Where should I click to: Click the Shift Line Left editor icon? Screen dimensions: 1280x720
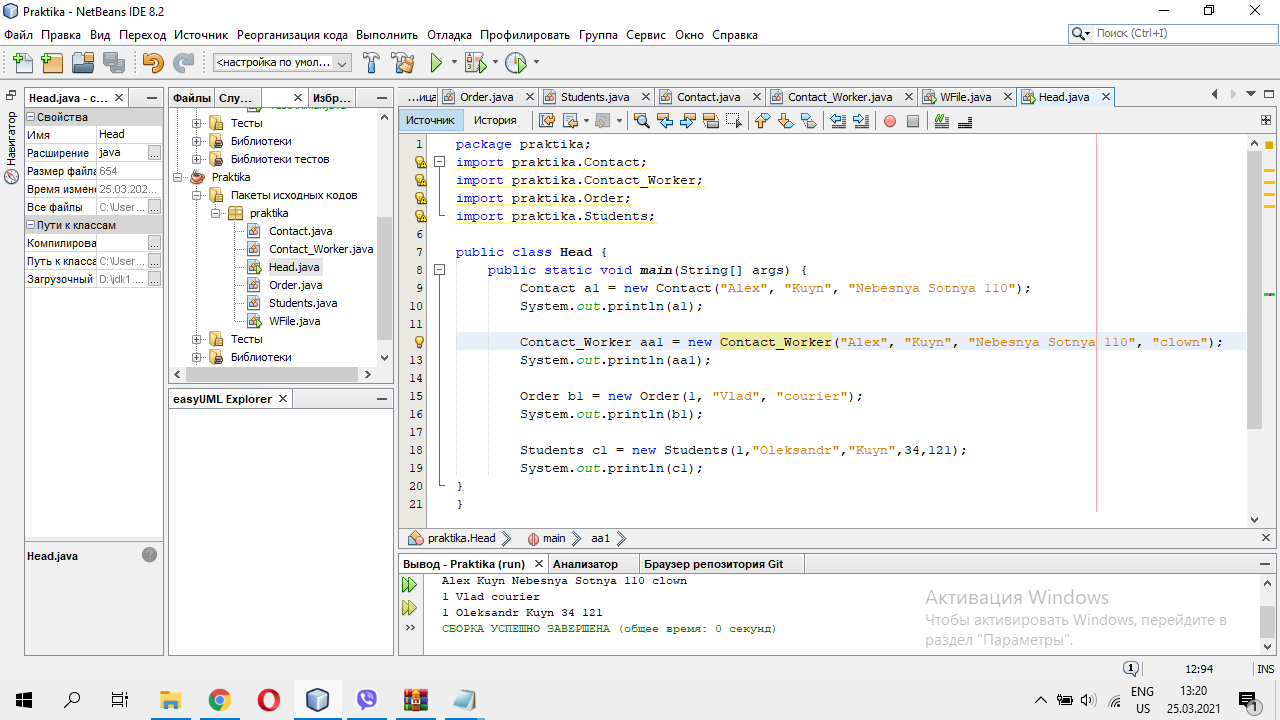coord(837,121)
